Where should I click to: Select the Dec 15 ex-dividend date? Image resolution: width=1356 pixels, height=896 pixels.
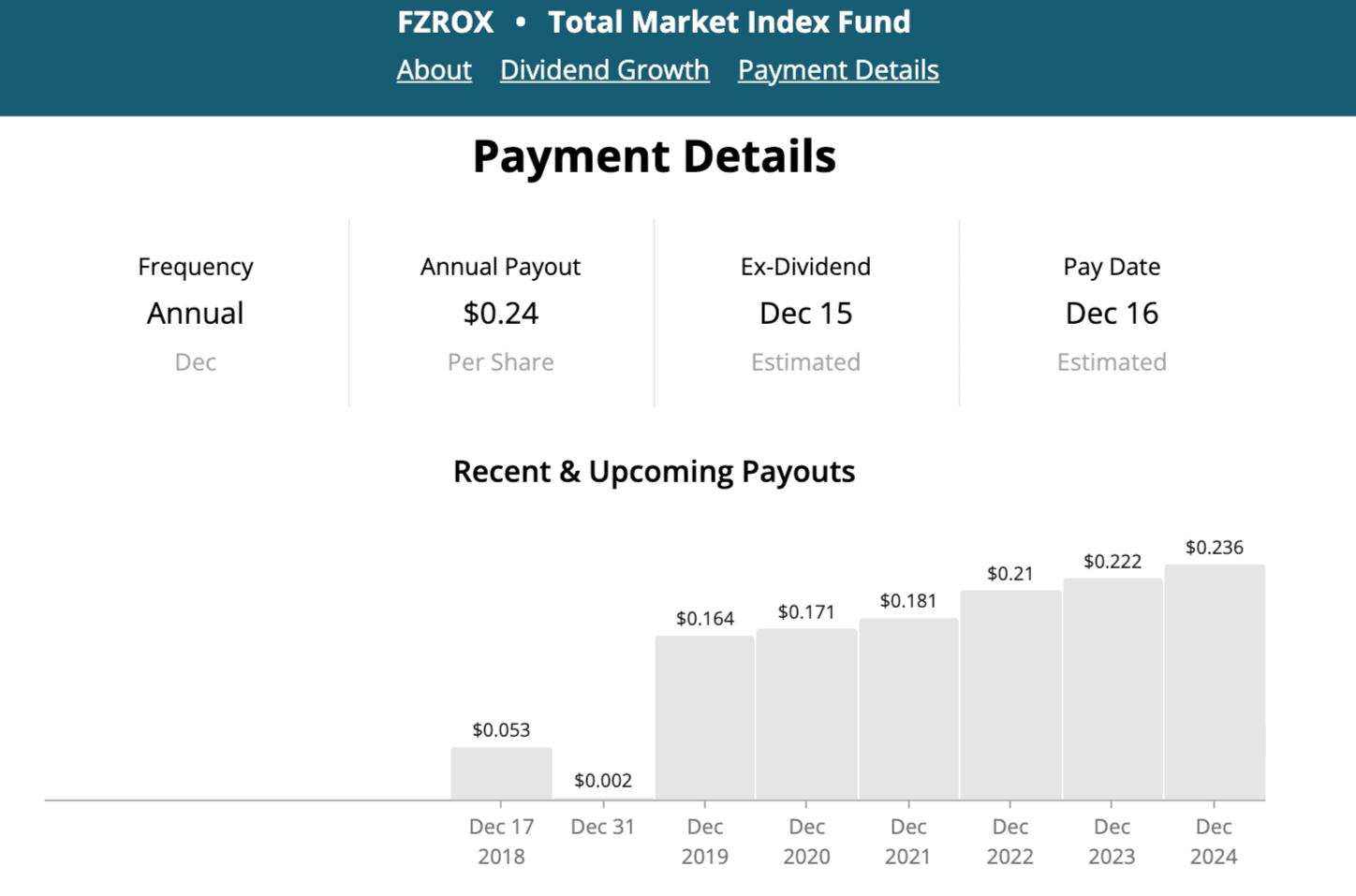805,313
